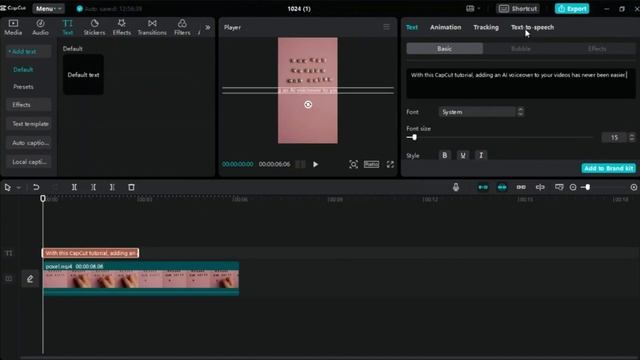Click the timeline caption tool icon
Screen dimensions: 640x360
tap(559, 187)
